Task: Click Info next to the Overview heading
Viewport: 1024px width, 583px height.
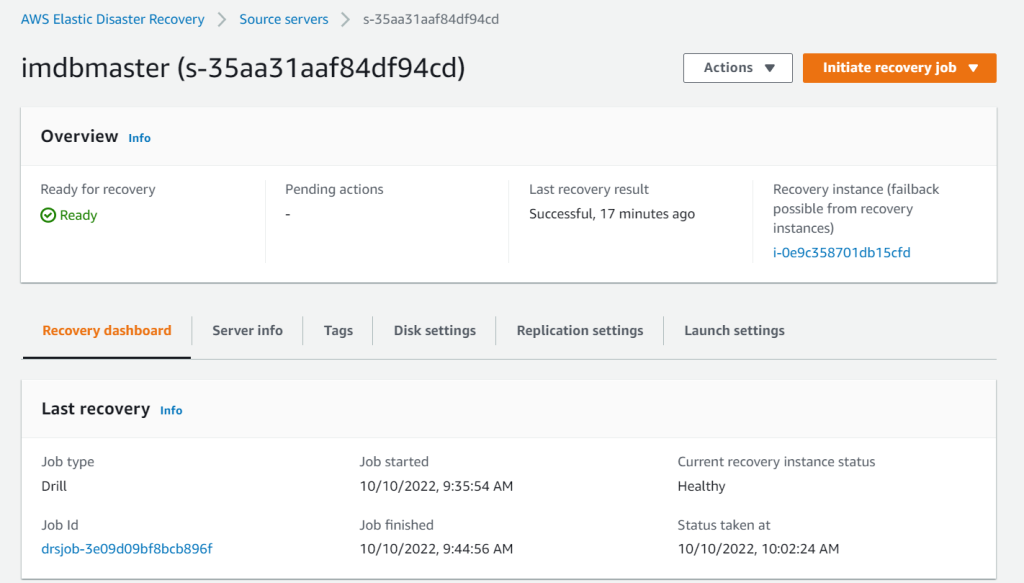Action: (x=139, y=137)
